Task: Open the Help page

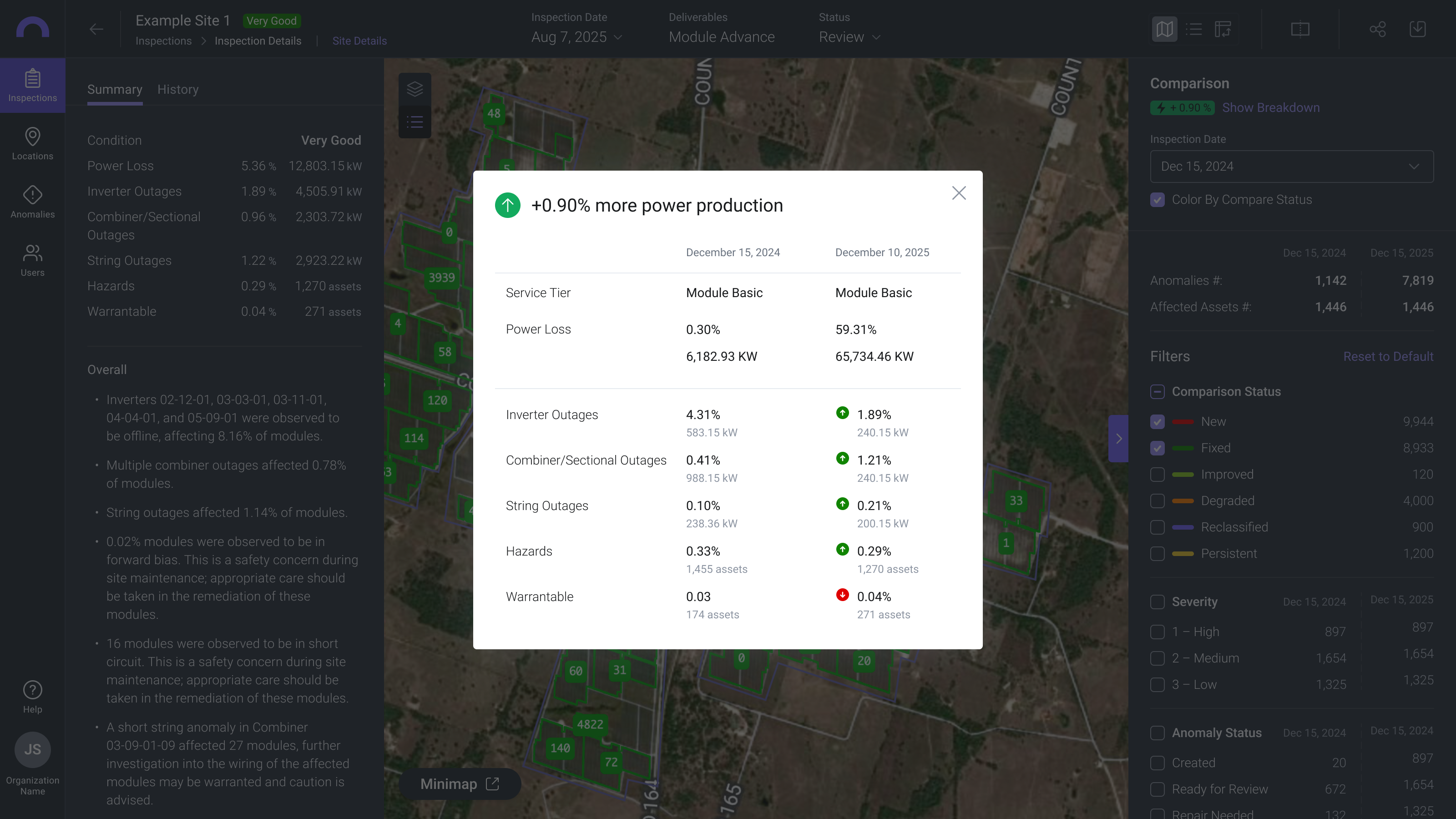Action: tap(32, 697)
